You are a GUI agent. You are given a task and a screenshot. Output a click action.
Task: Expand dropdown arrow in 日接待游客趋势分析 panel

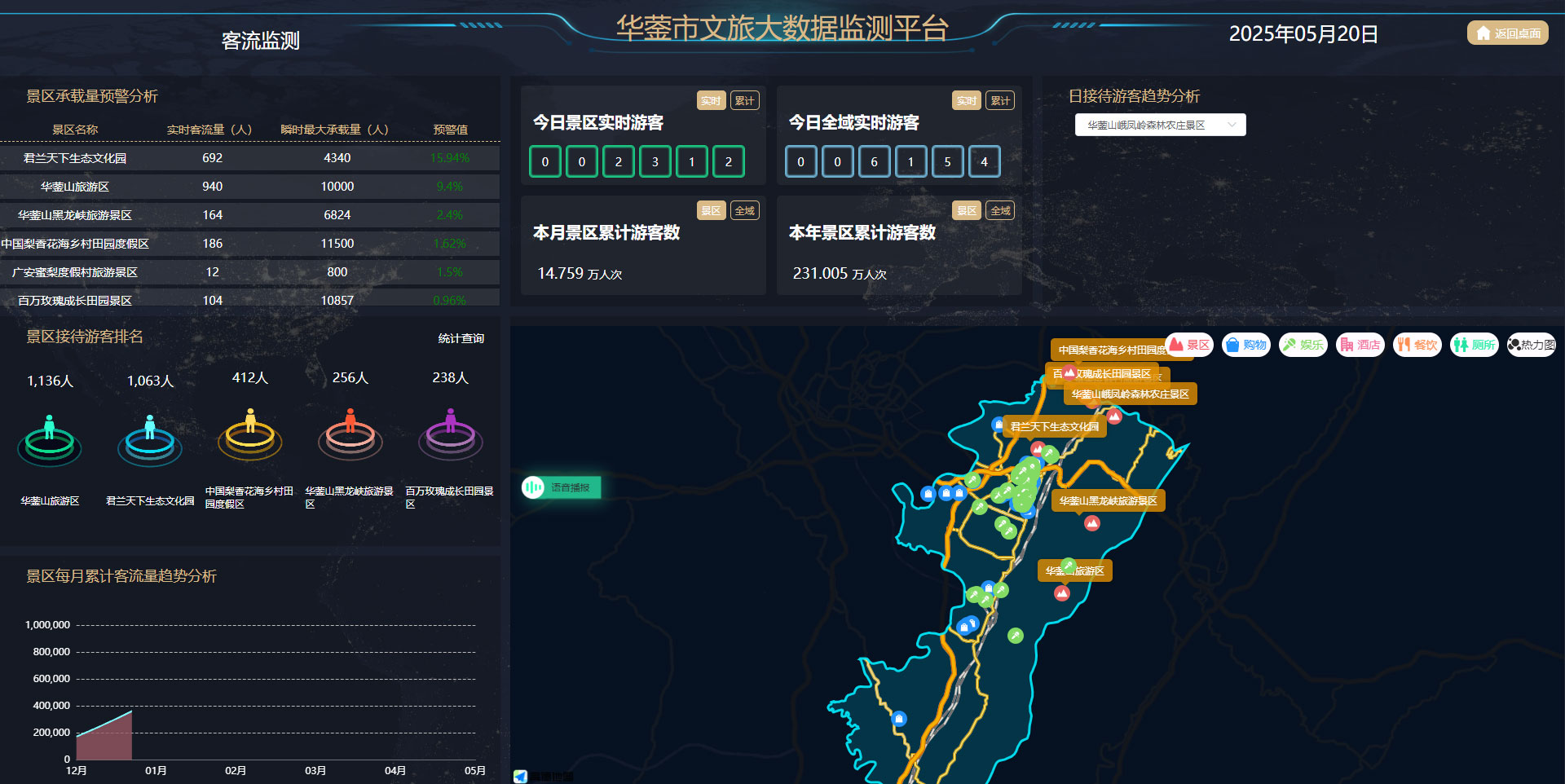coord(1232,125)
